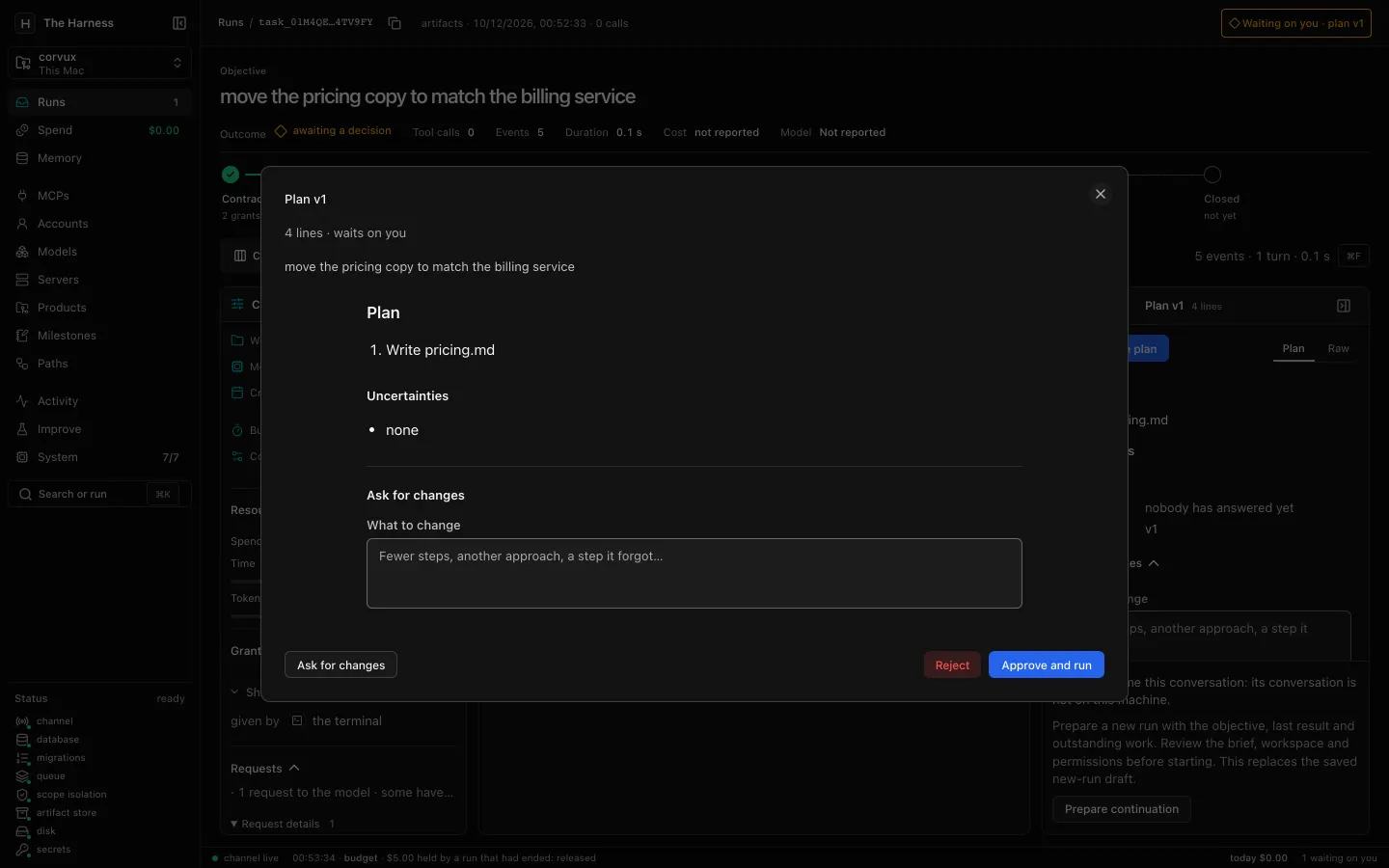Viewport: 1389px width, 868px height.
Task: Click the Activity icon in the sidebar
Action: [22, 401]
